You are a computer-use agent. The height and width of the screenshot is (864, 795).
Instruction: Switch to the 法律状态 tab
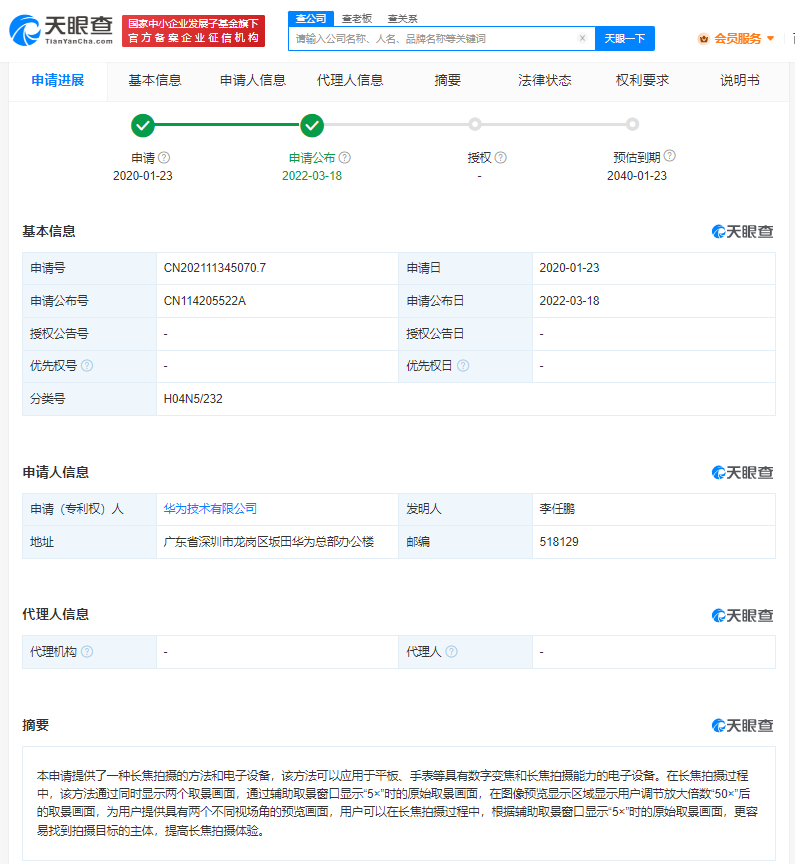point(545,81)
